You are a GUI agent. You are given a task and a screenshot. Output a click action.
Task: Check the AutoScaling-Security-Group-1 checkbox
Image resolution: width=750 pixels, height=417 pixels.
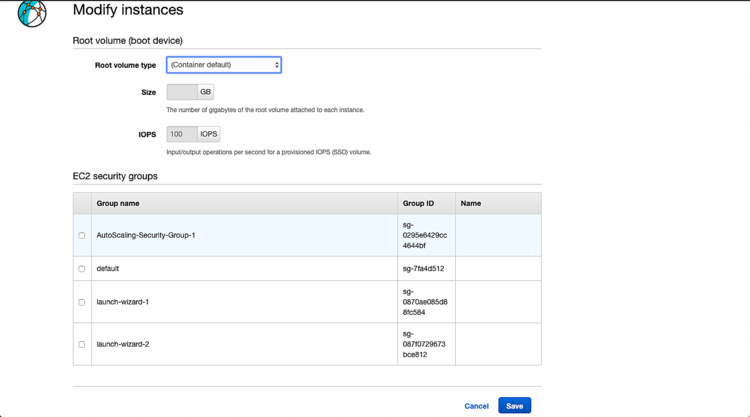[x=82, y=236]
